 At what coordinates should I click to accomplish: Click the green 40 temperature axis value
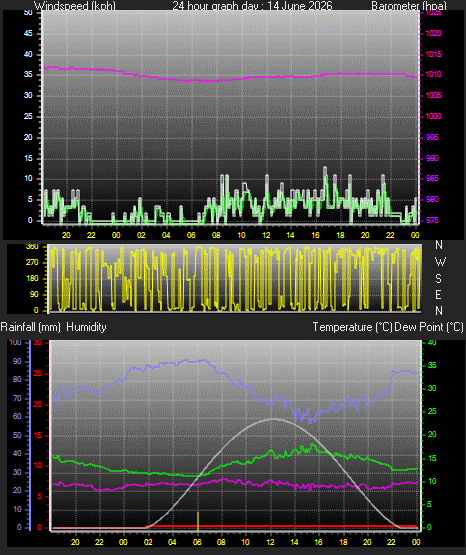[x=432, y=342]
